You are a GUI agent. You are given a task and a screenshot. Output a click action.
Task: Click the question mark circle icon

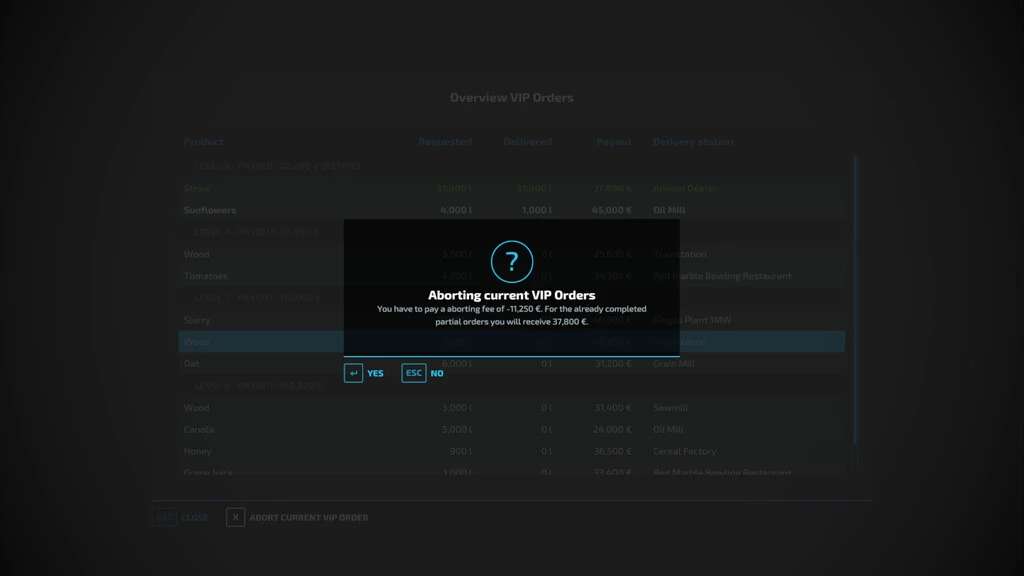click(512, 262)
